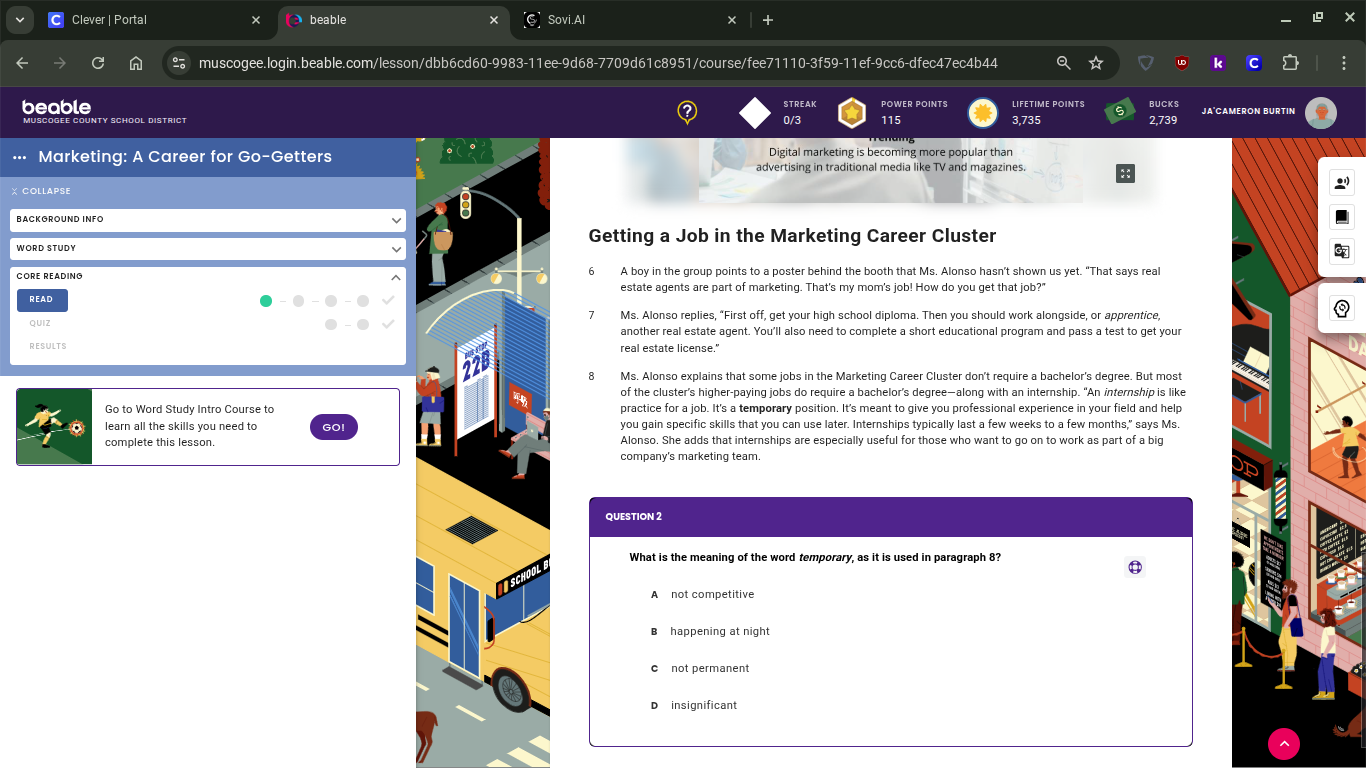The height and width of the screenshot is (768, 1366).
Task: Open the Google Translate tool
Action: click(1341, 253)
